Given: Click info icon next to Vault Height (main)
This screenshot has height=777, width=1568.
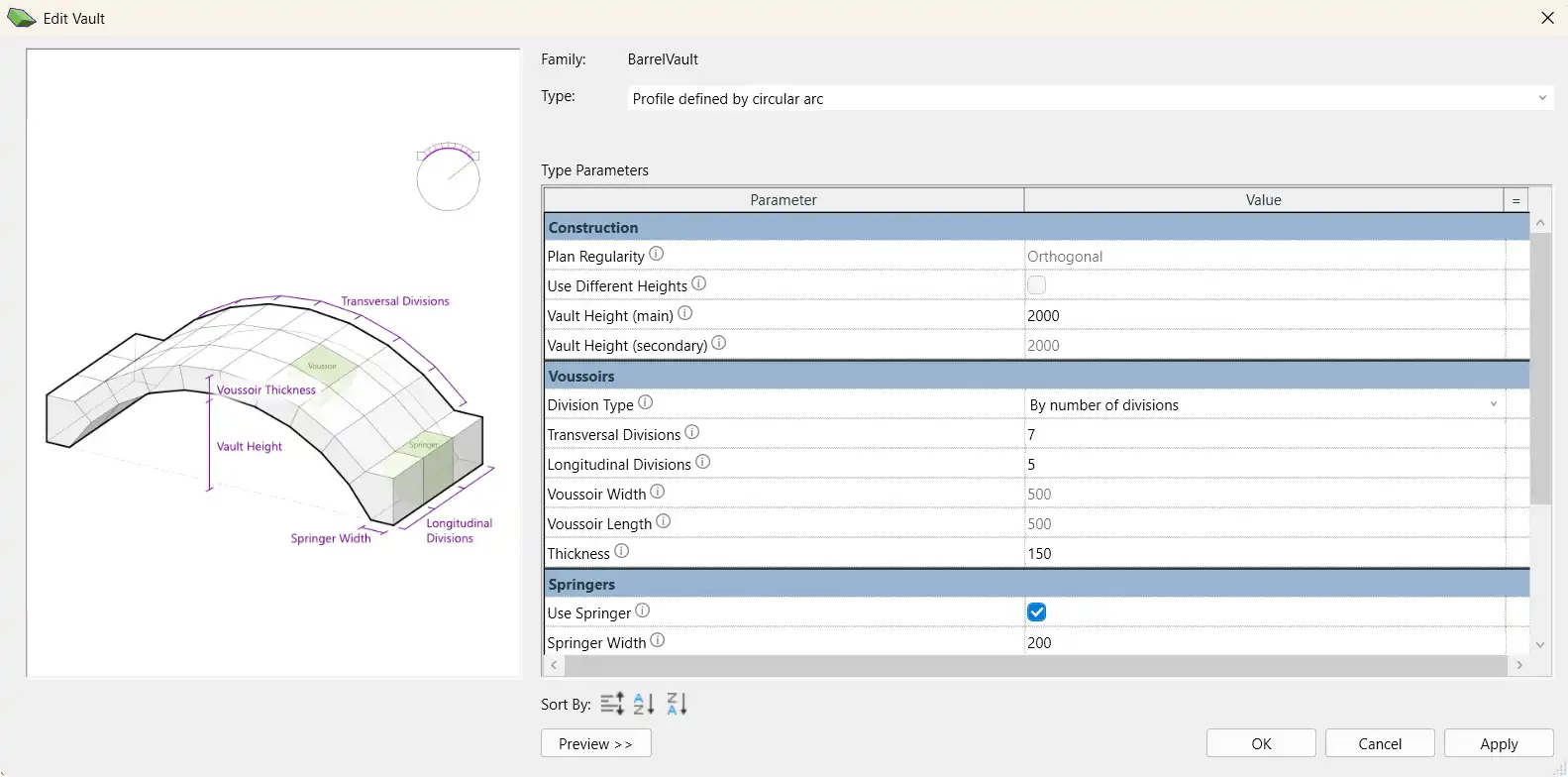Looking at the screenshot, I should [x=684, y=314].
